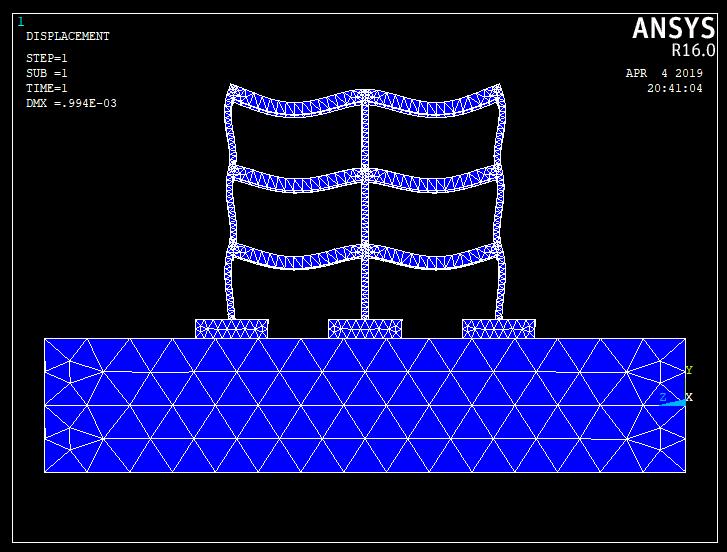Image resolution: width=727 pixels, height=552 pixels.
Task: Click the SUB =1 label
Action: click(46, 73)
